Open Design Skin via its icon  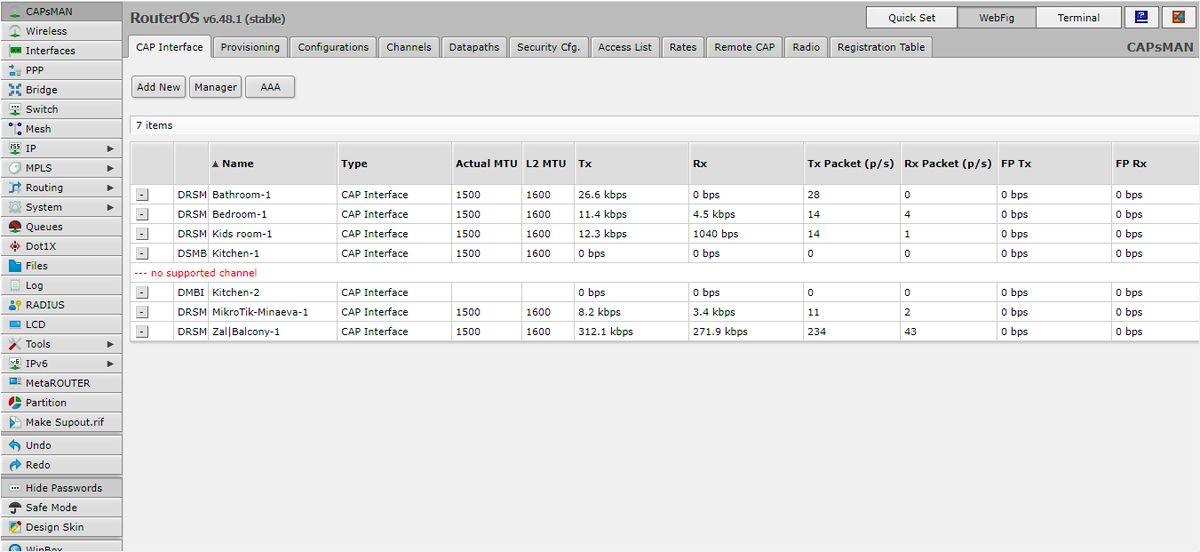(15, 527)
